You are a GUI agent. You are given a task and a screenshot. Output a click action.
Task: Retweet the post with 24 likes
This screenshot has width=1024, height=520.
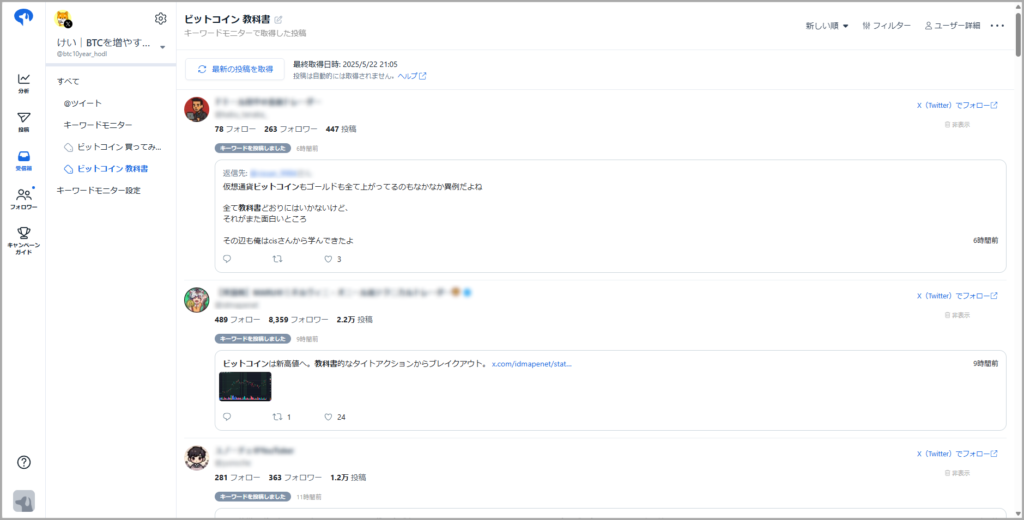point(277,416)
